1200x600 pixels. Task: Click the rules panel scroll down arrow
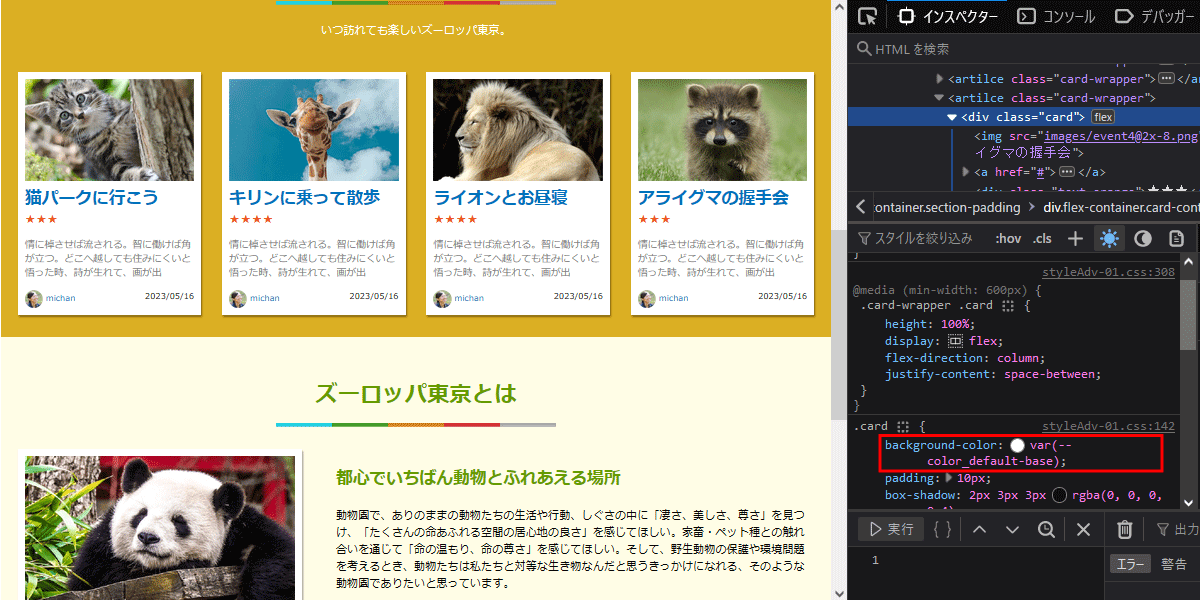pyautogui.click(x=1188, y=502)
